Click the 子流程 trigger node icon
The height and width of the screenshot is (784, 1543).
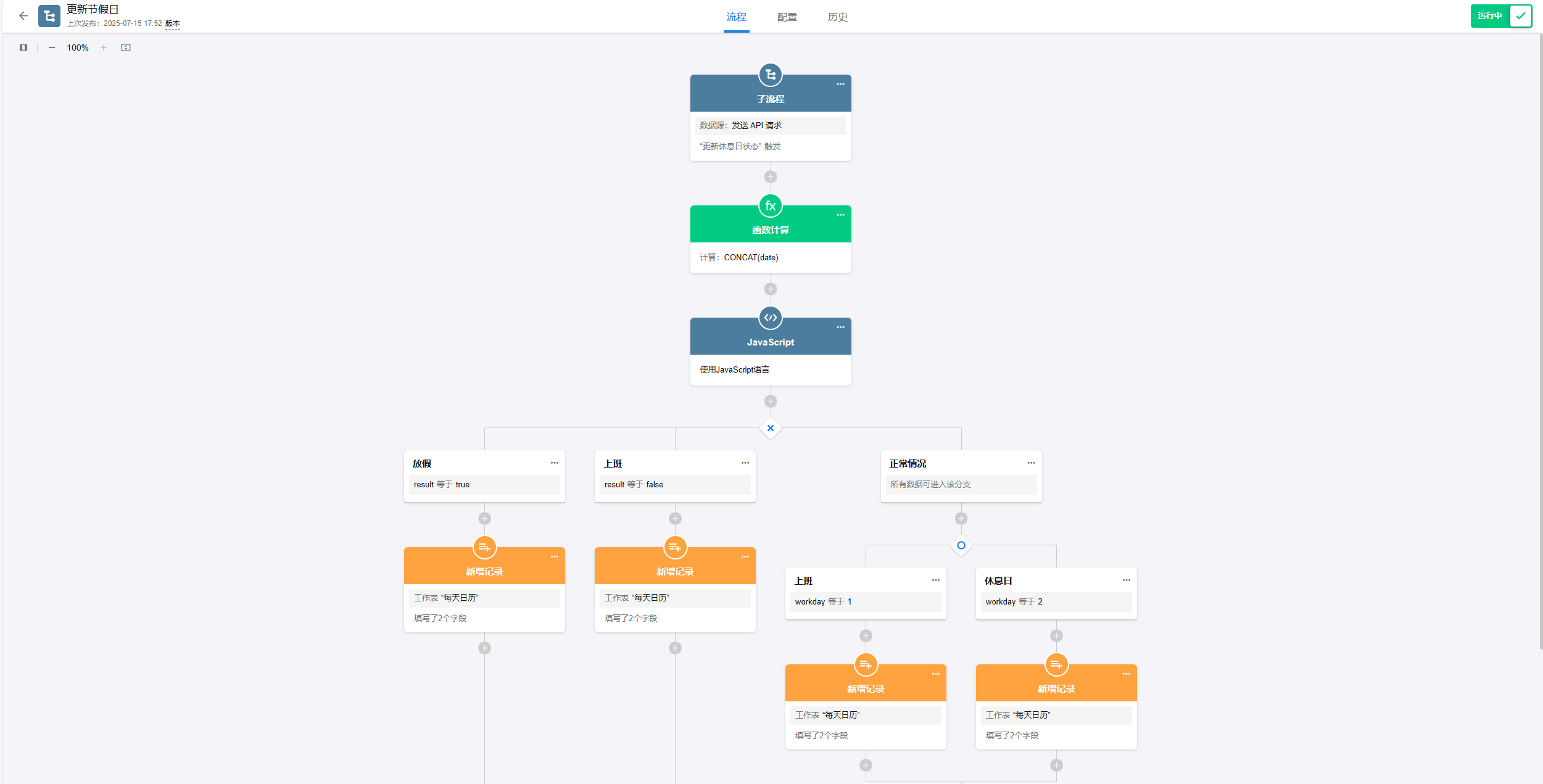[x=771, y=75]
